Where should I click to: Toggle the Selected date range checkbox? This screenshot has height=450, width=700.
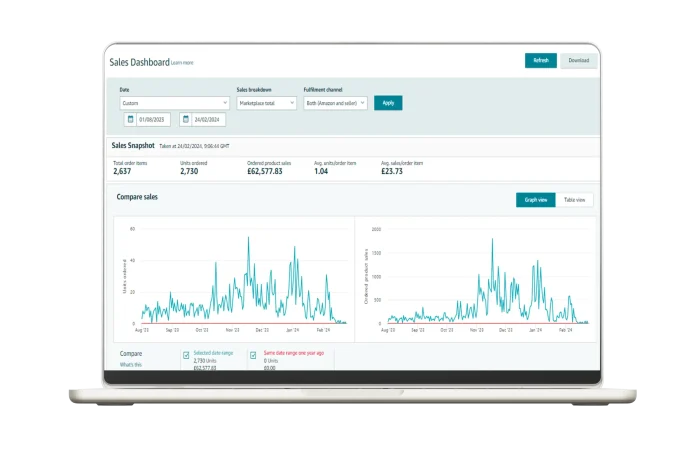(x=186, y=354)
